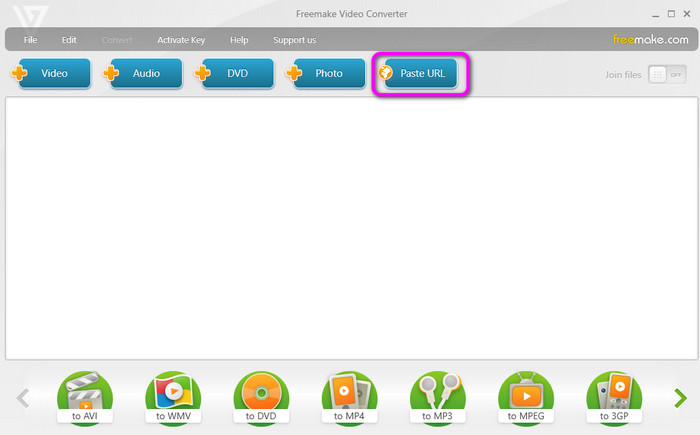Add audio with the Audio button
Image resolution: width=700 pixels, height=435 pixels.
(x=143, y=73)
